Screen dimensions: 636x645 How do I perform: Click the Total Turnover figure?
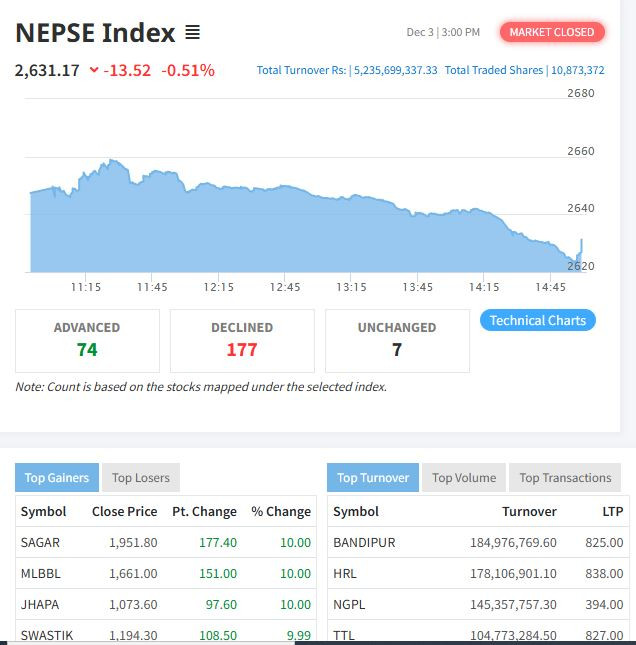point(347,70)
